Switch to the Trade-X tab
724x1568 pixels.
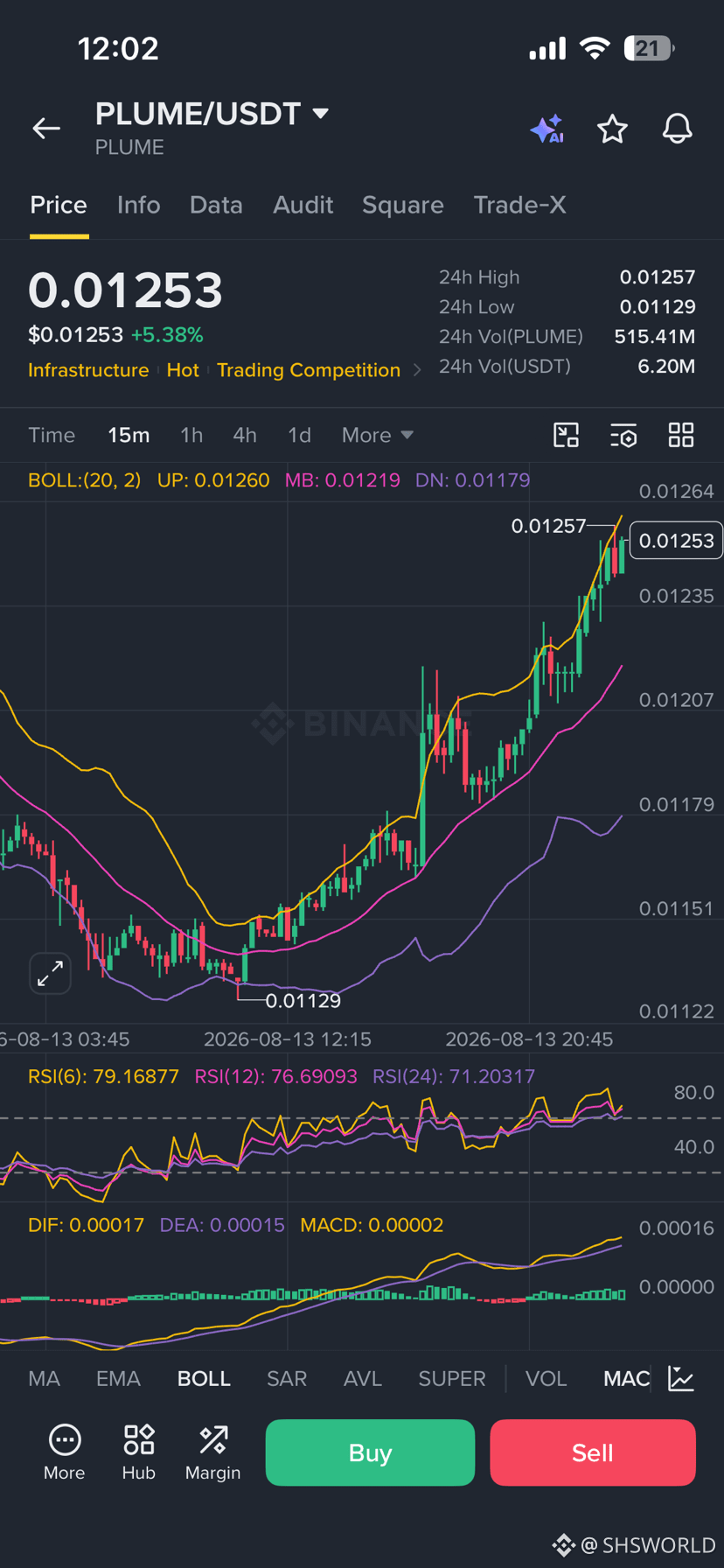pyautogui.click(x=519, y=205)
